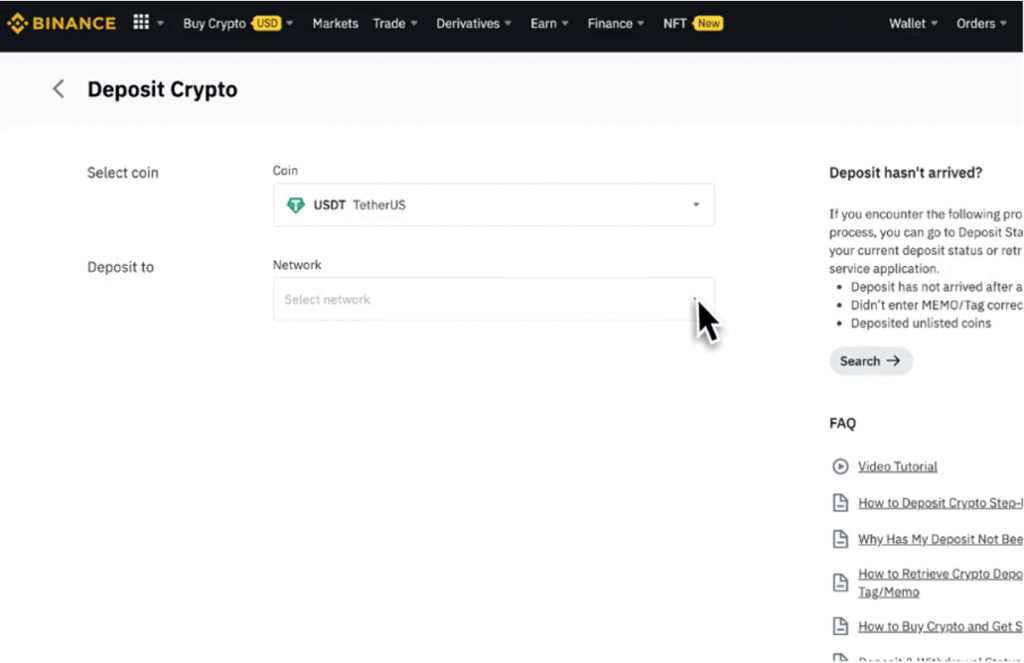Open How to Retrieve Crypto Deposit link
The image size is (1024, 663).
coord(940,583)
